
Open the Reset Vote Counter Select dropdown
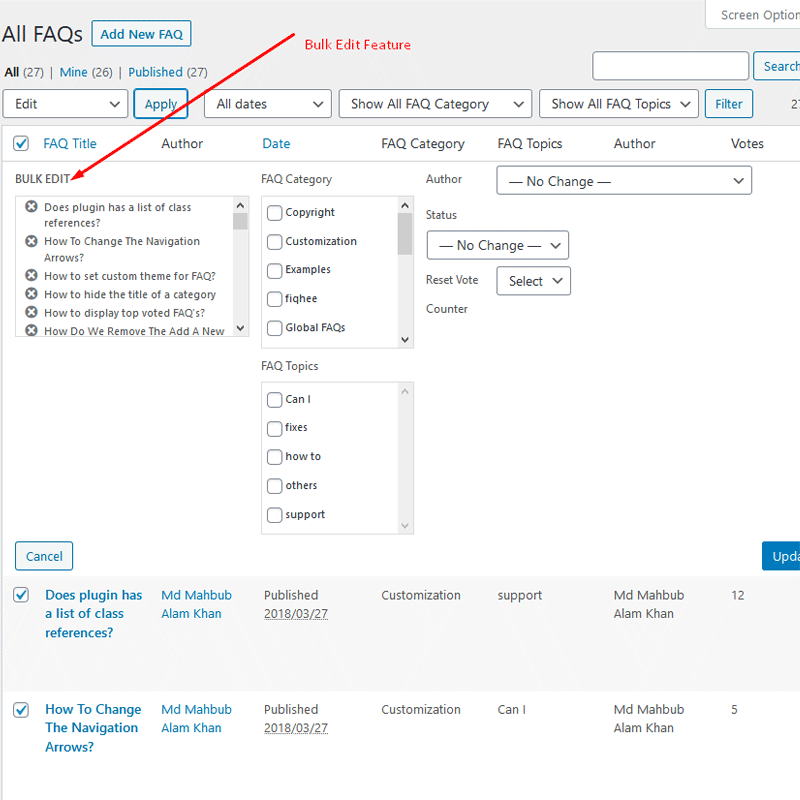(x=533, y=281)
